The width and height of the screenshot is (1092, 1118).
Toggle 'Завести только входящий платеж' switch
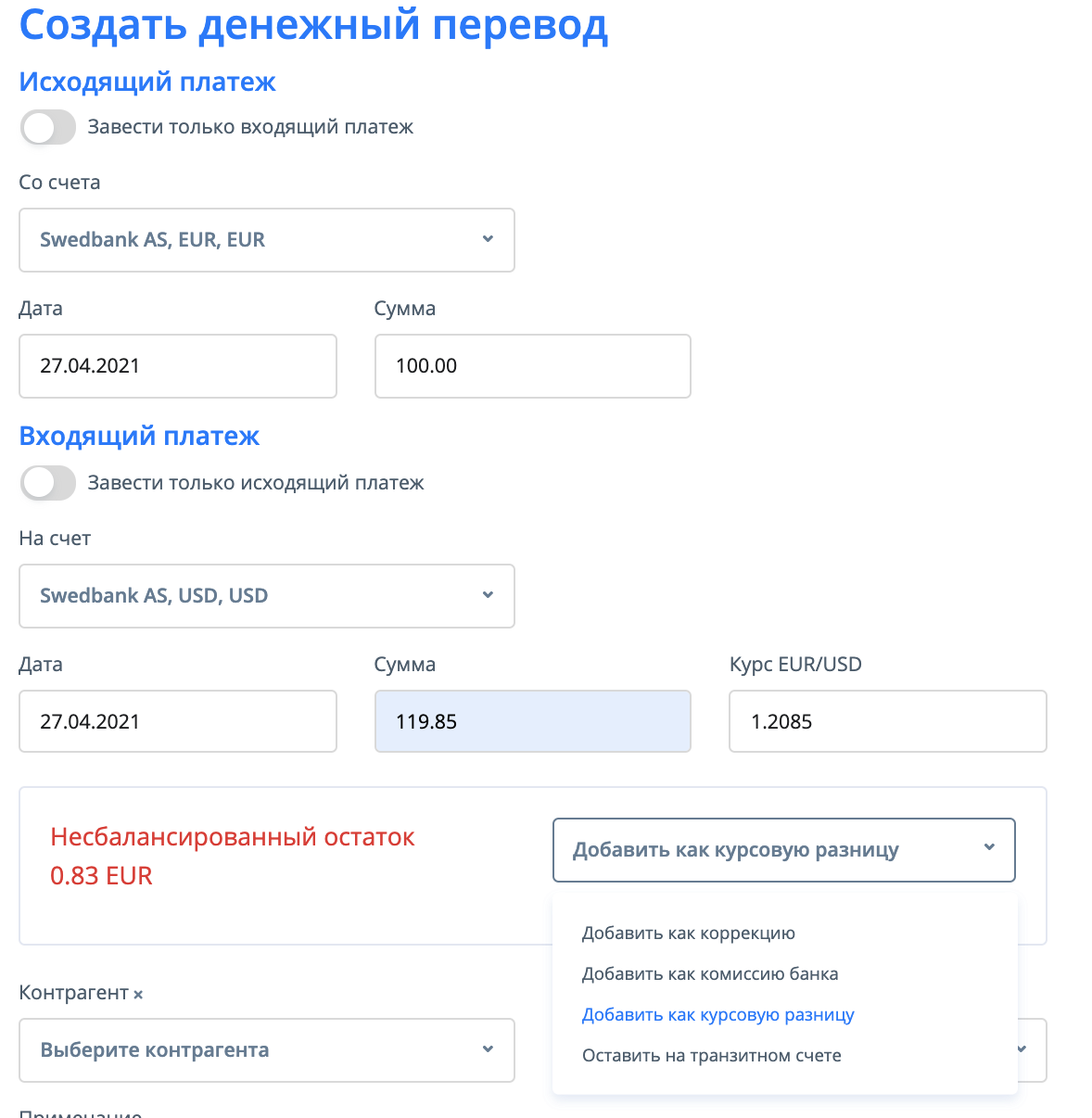point(48,128)
